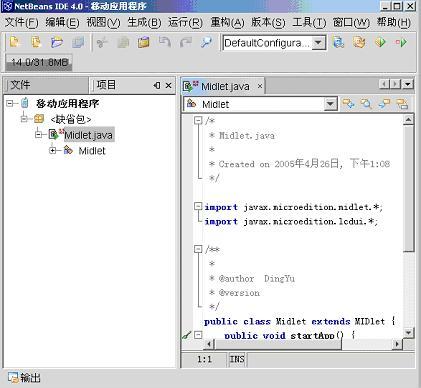Collapse the 移动应用程序 project node

(10, 103)
